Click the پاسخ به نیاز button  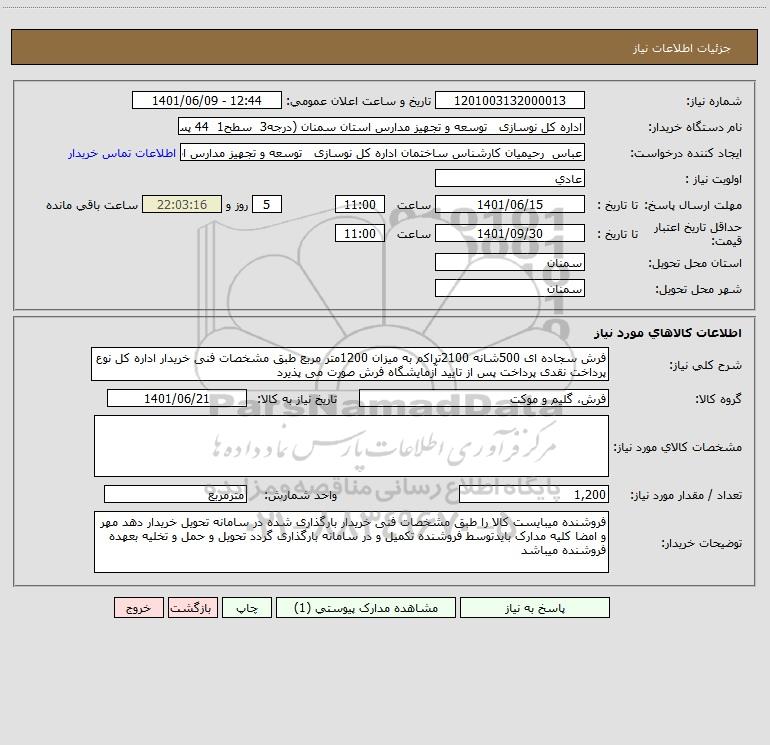pos(535,608)
